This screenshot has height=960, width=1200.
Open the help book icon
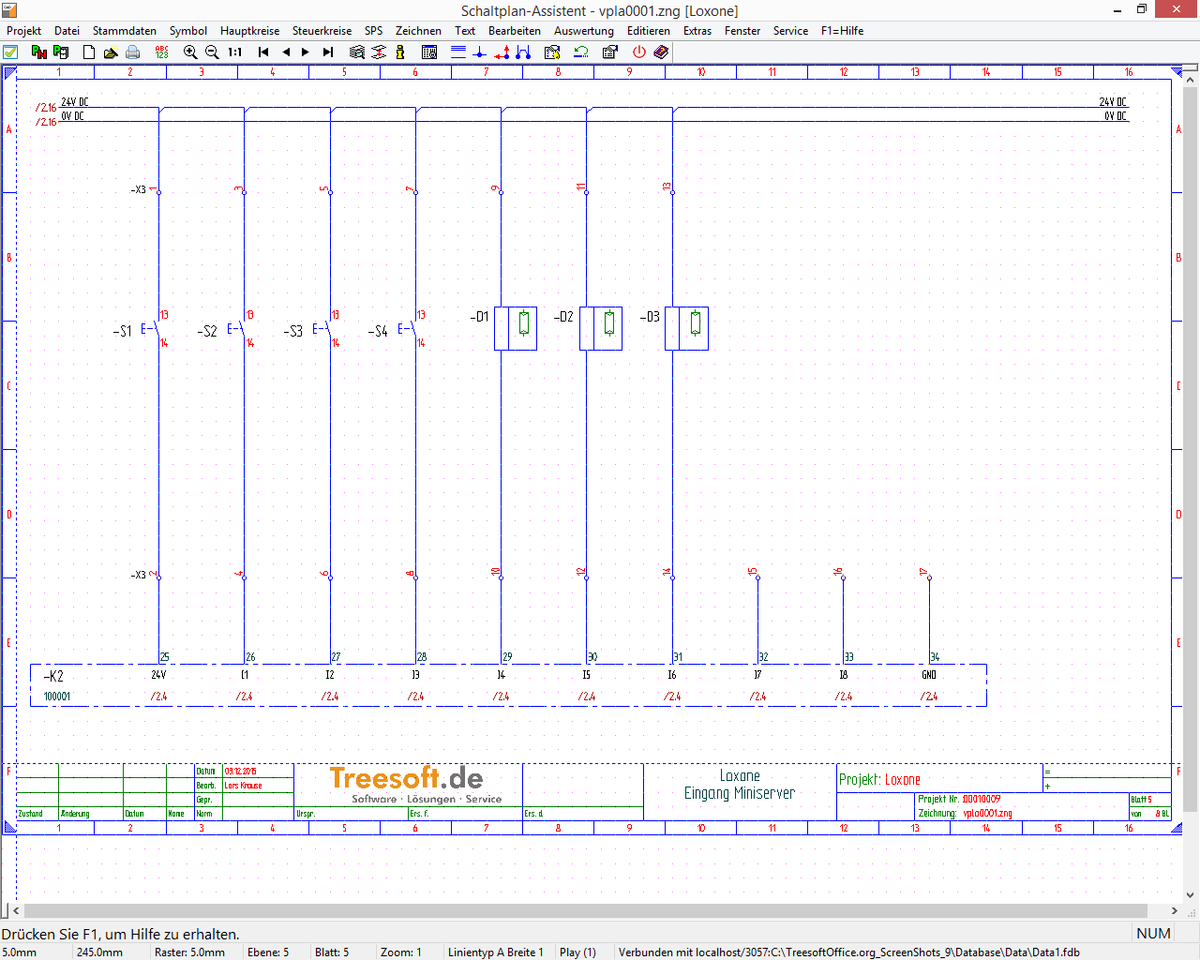coord(660,52)
